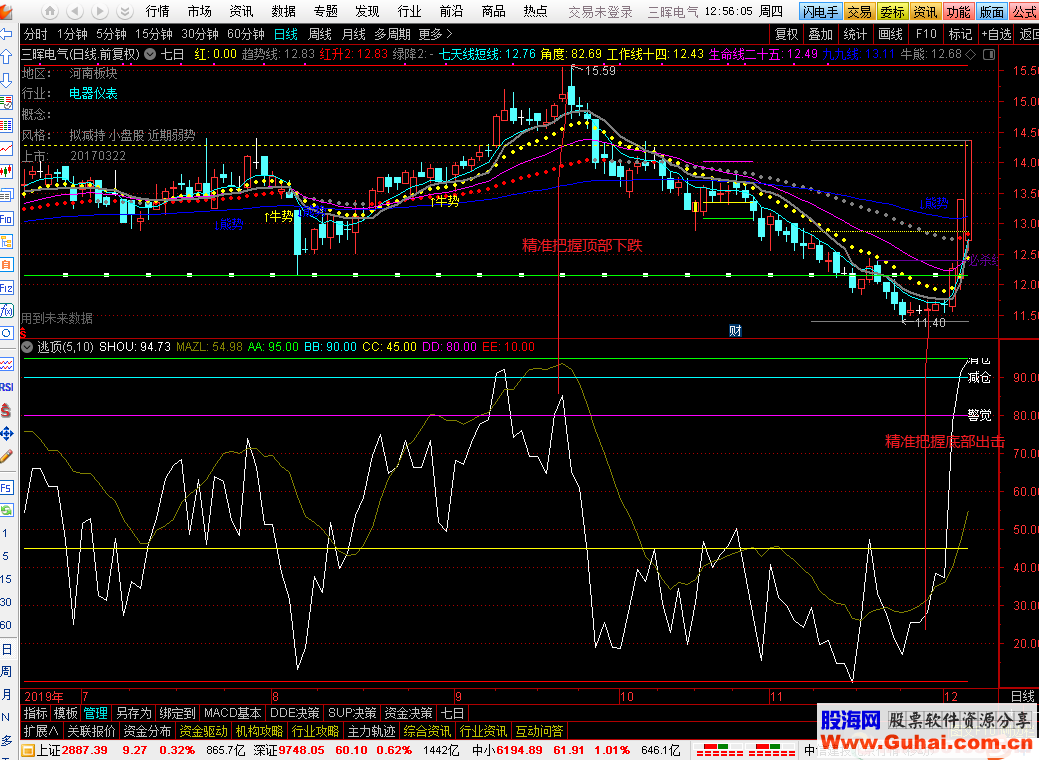
Task: Click the 闪电手 button
Action: 820,12
